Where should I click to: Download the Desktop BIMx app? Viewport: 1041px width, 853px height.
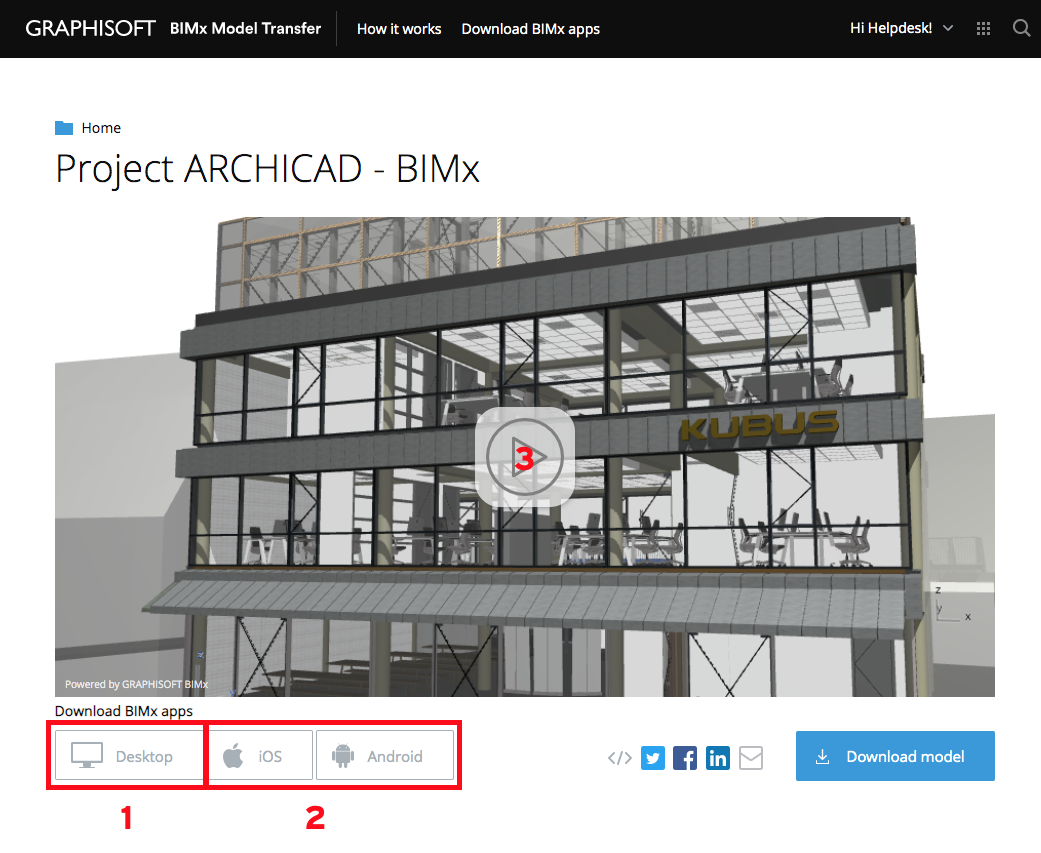(x=129, y=756)
